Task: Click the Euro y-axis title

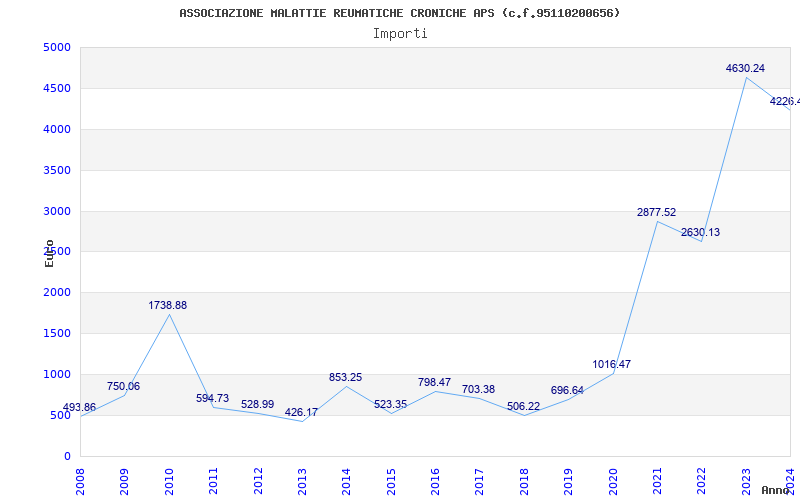Action: pyautogui.click(x=49, y=252)
